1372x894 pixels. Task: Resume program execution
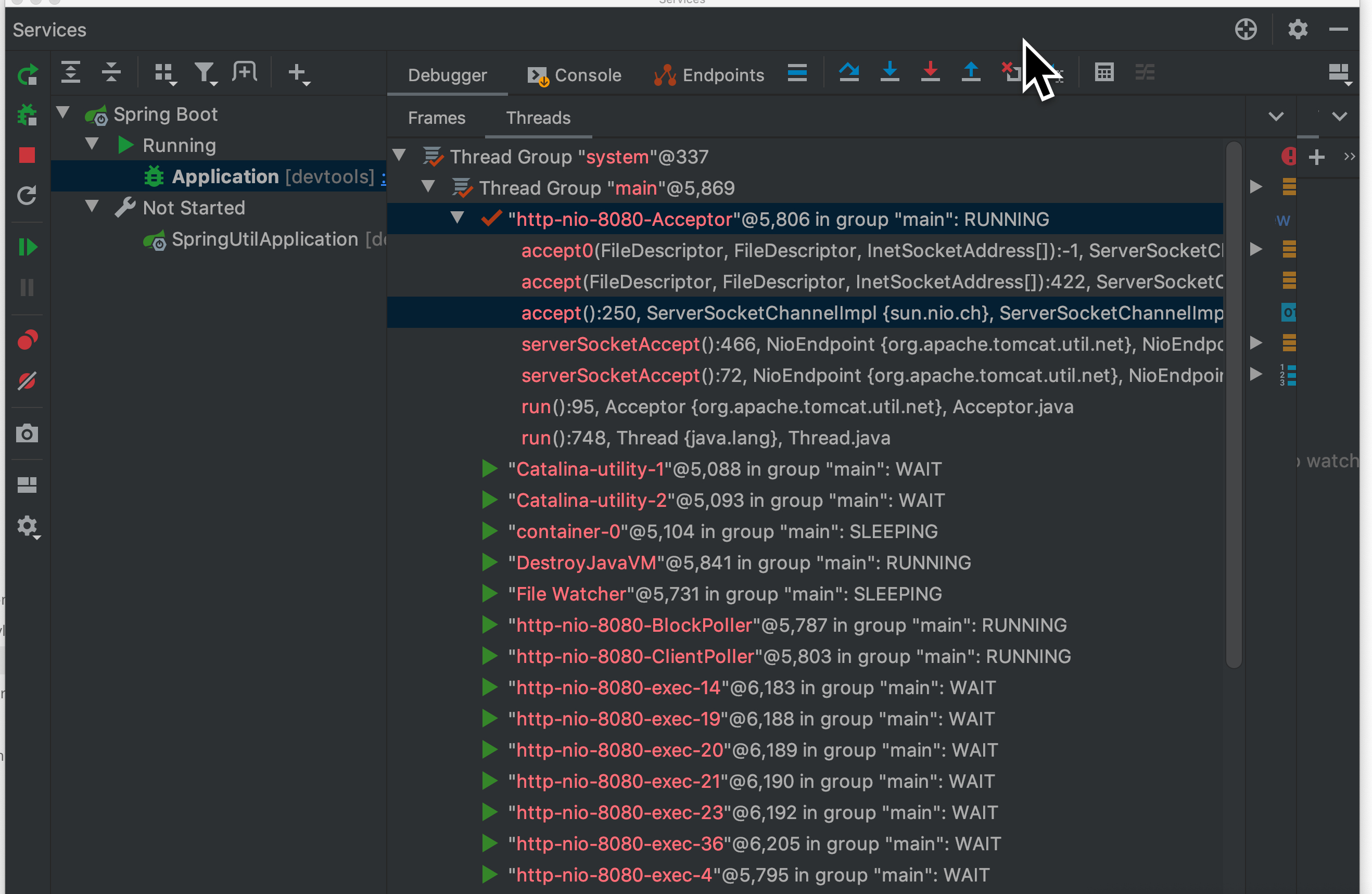(x=27, y=247)
